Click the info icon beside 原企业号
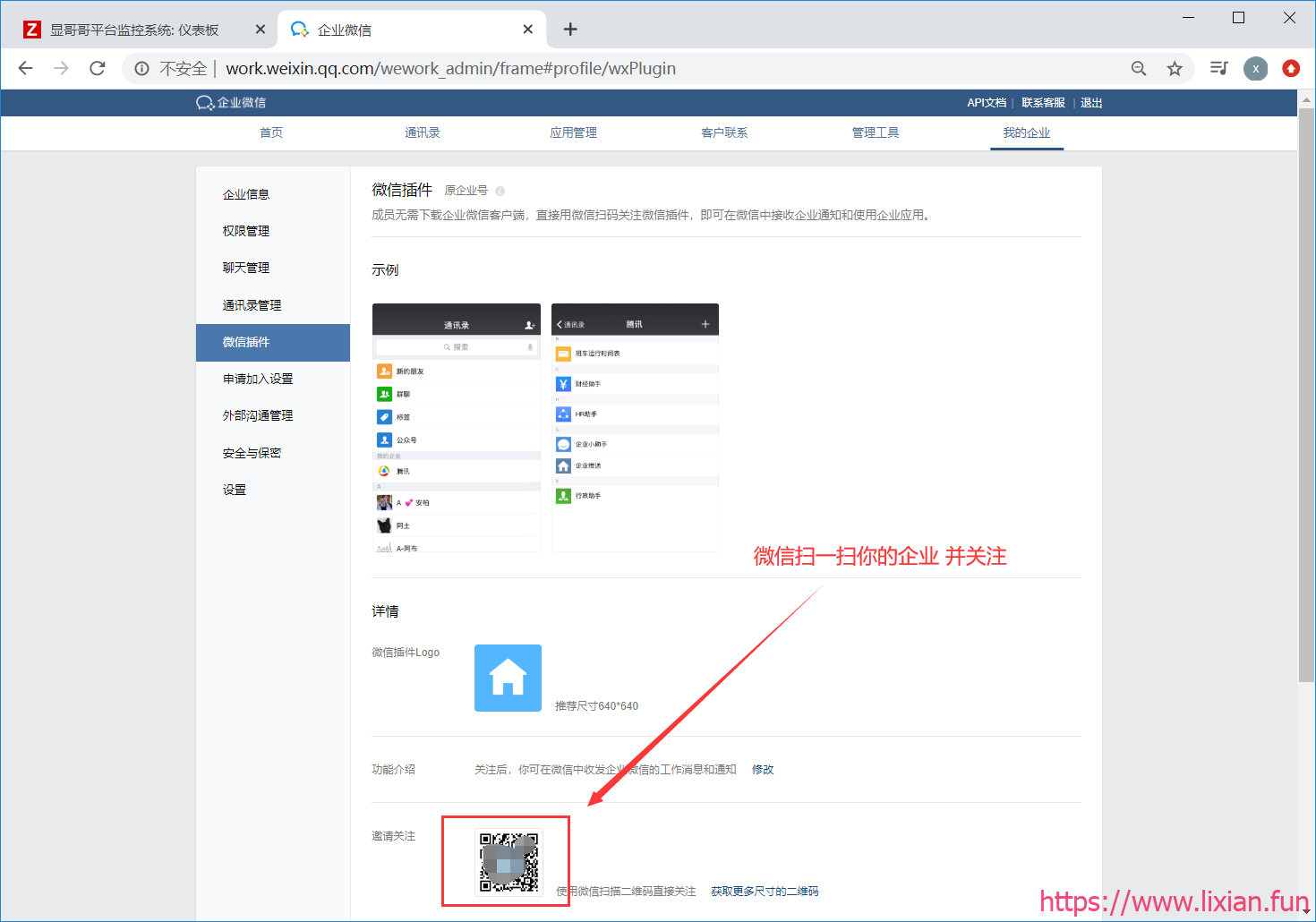The height and width of the screenshot is (922, 1316). click(x=500, y=191)
